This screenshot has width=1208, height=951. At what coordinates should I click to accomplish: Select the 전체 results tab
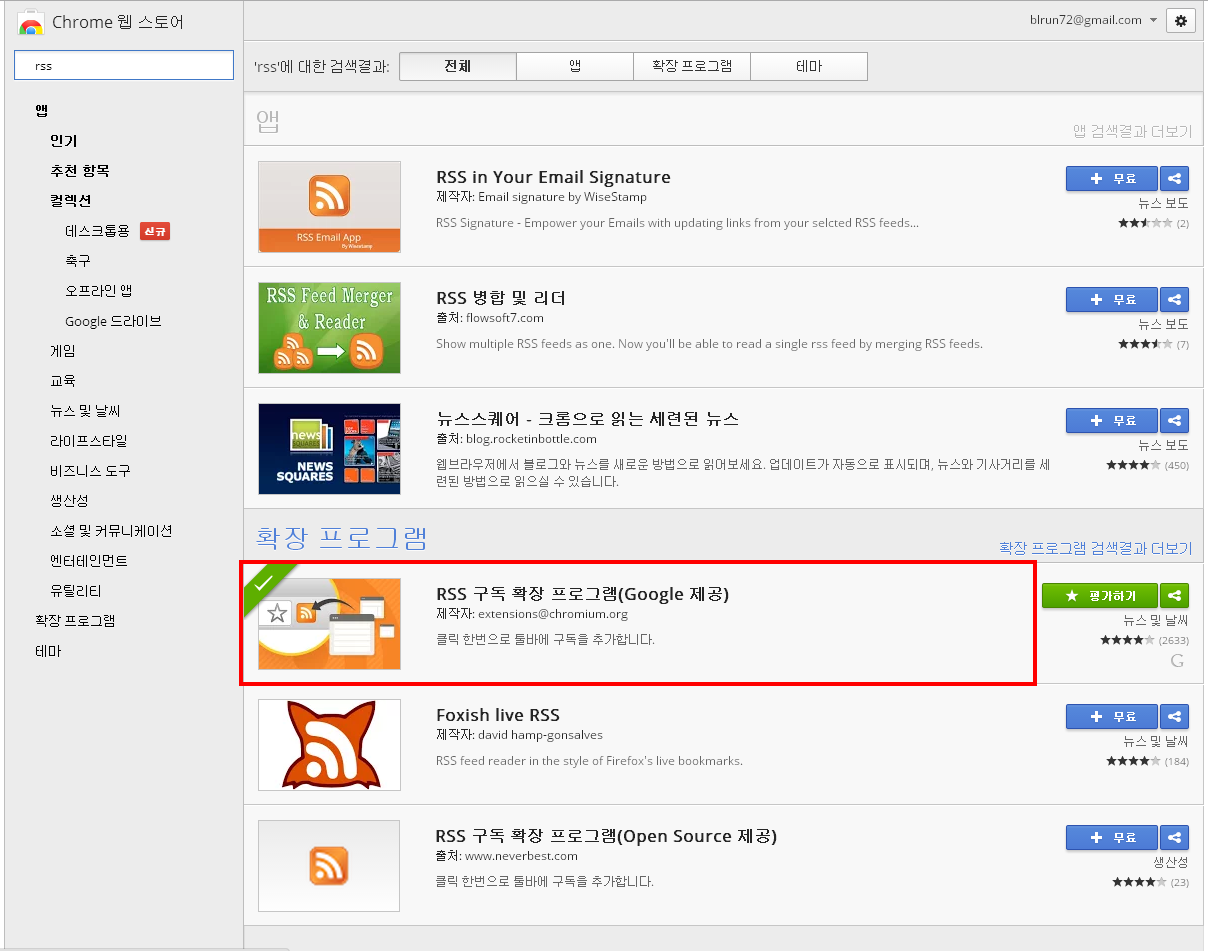[x=458, y=66]
